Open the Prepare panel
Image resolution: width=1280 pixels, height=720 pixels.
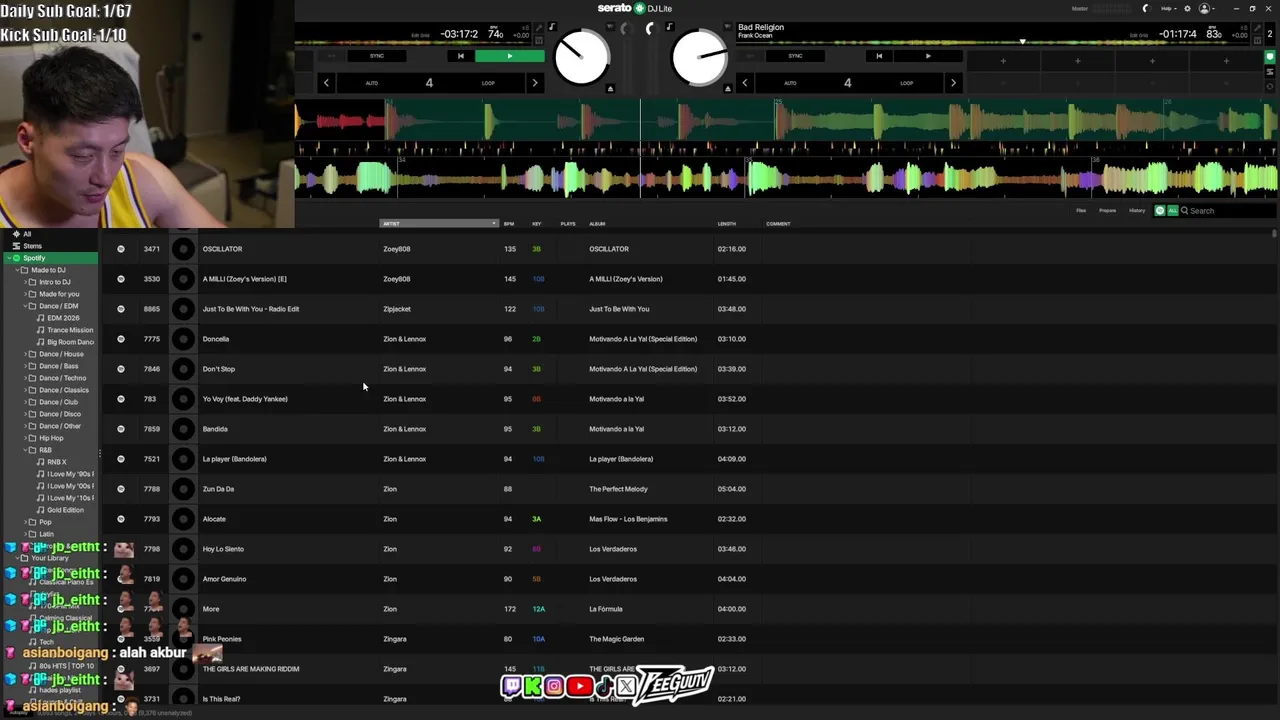[1108, 211]
